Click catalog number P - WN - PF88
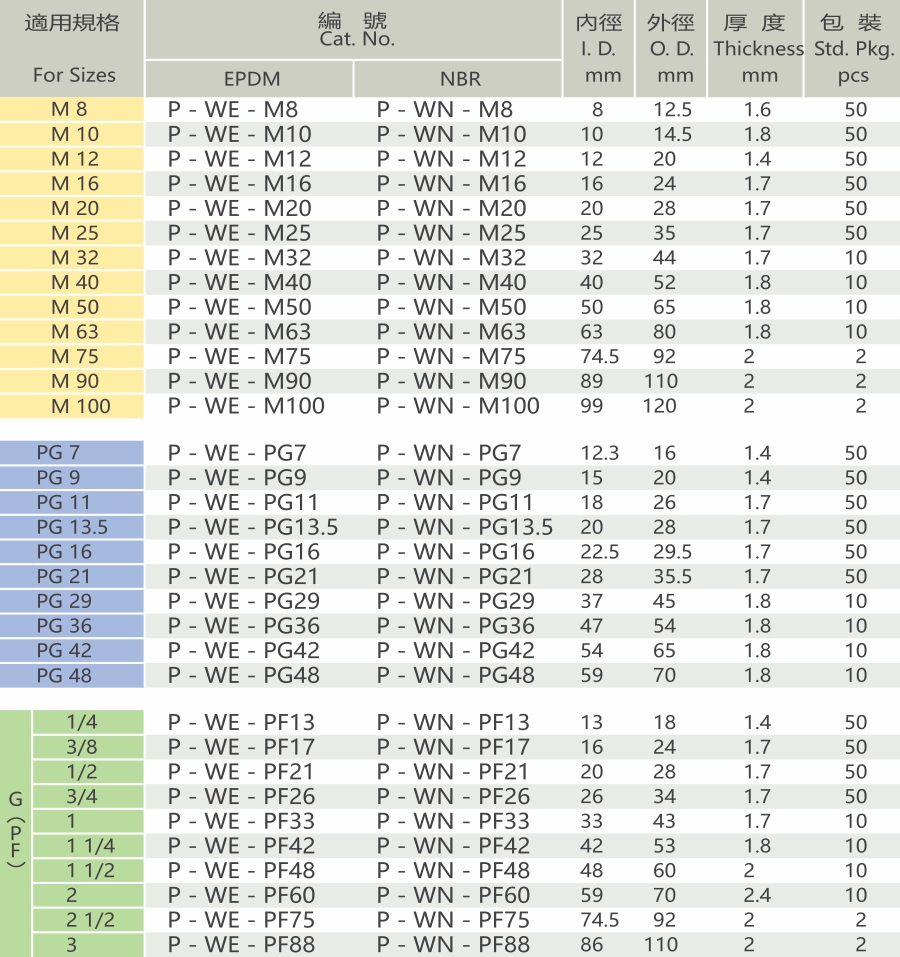900x957 pixels. click(453, 945)
